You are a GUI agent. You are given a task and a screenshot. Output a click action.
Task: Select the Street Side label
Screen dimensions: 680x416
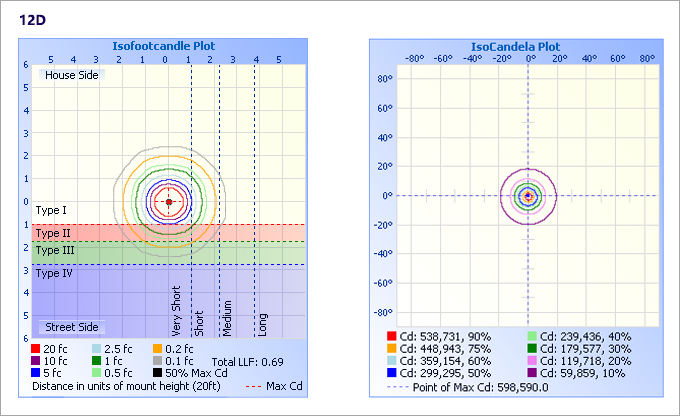coord(71,327)
